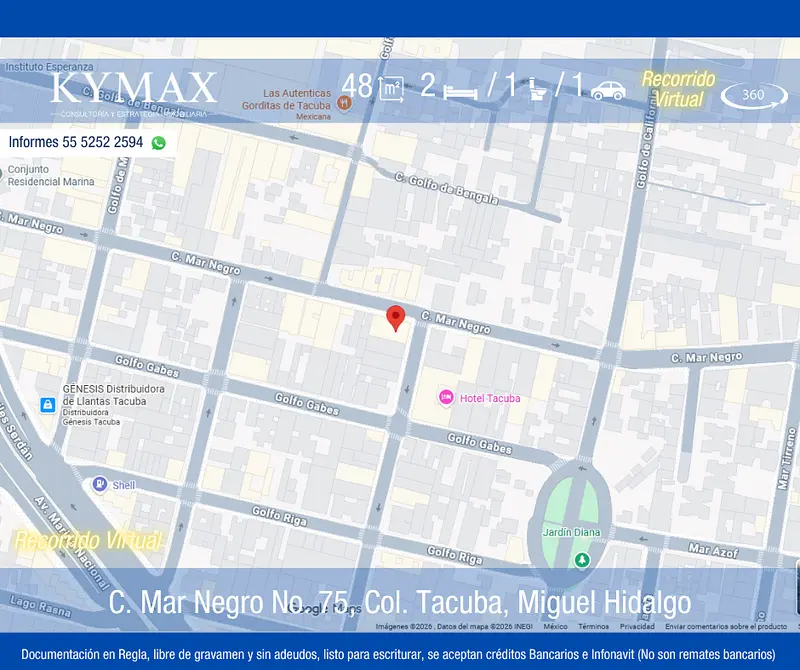
Task: Click the México link in map footer
Action: pyautogui.click(x=555, y=626)
